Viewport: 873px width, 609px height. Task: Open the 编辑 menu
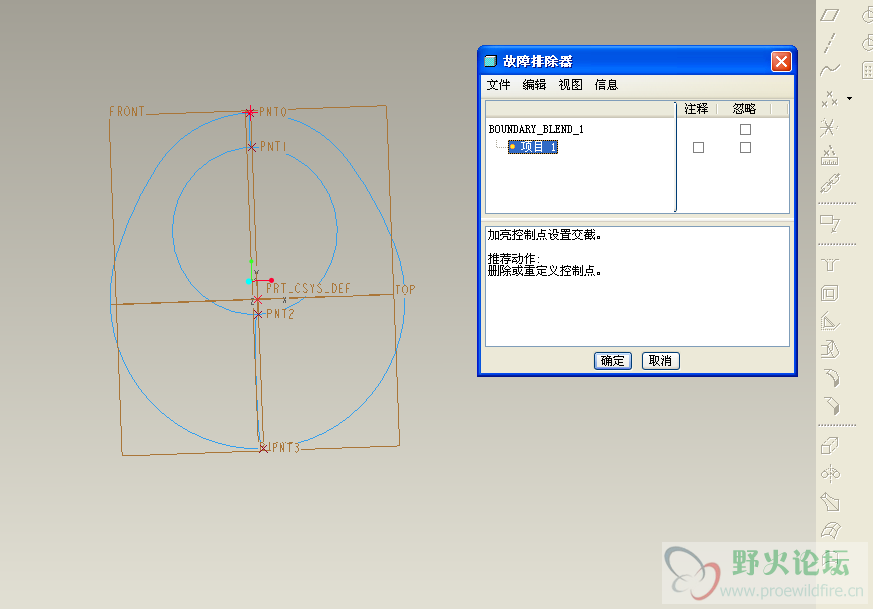[534, 85]
